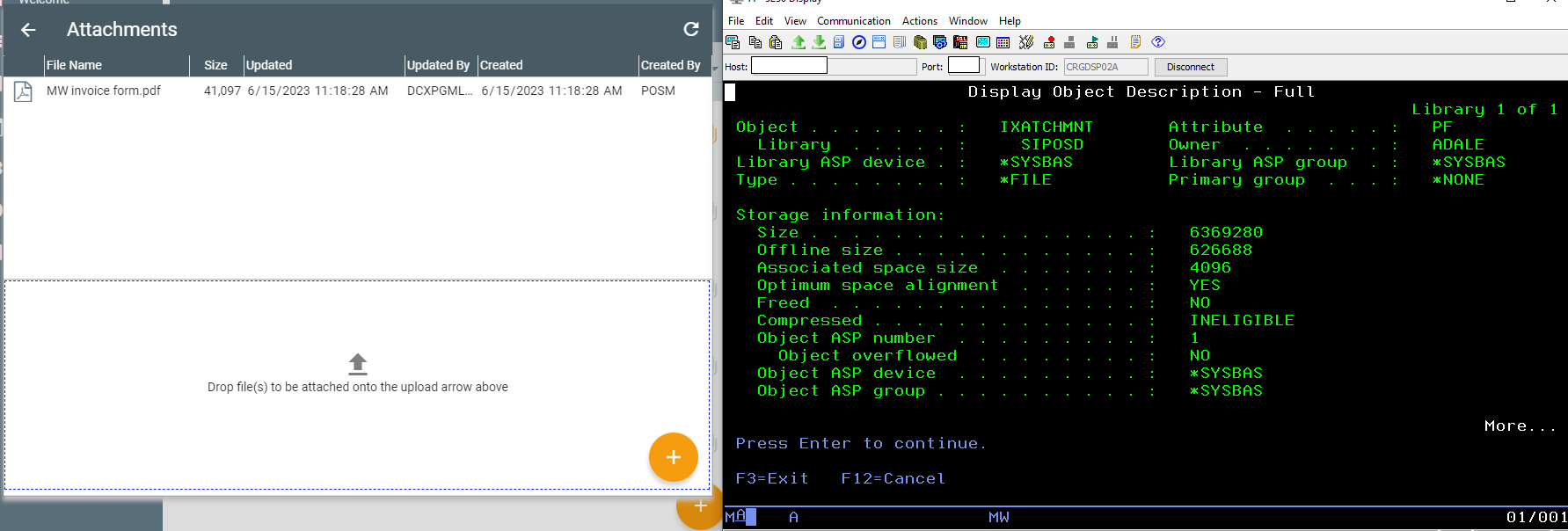Click the green download arrow toolbar icon
1568x531 pixels.
tap(819, 42)
